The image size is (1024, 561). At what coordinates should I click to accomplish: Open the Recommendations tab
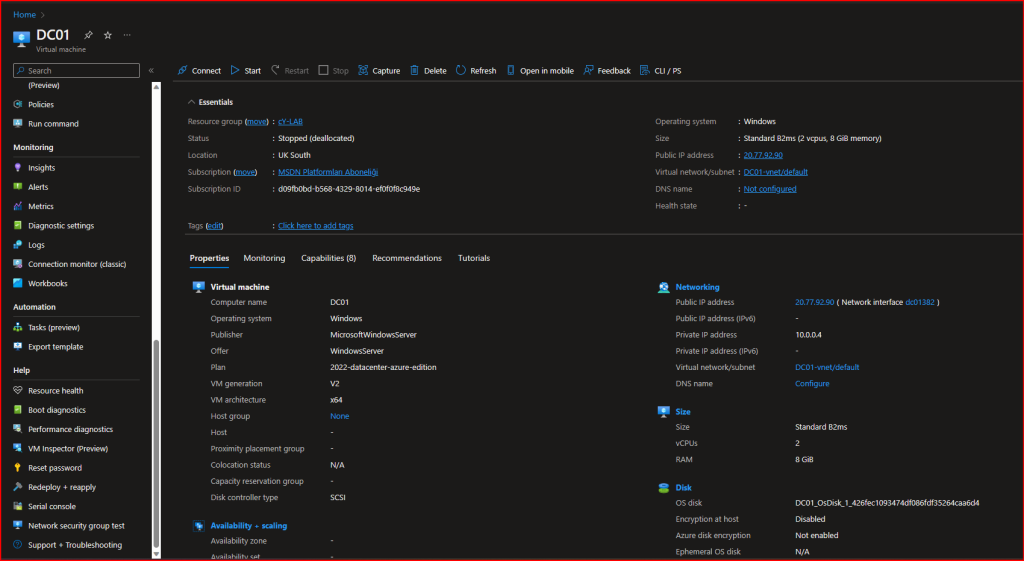click(x=406, y=258)
